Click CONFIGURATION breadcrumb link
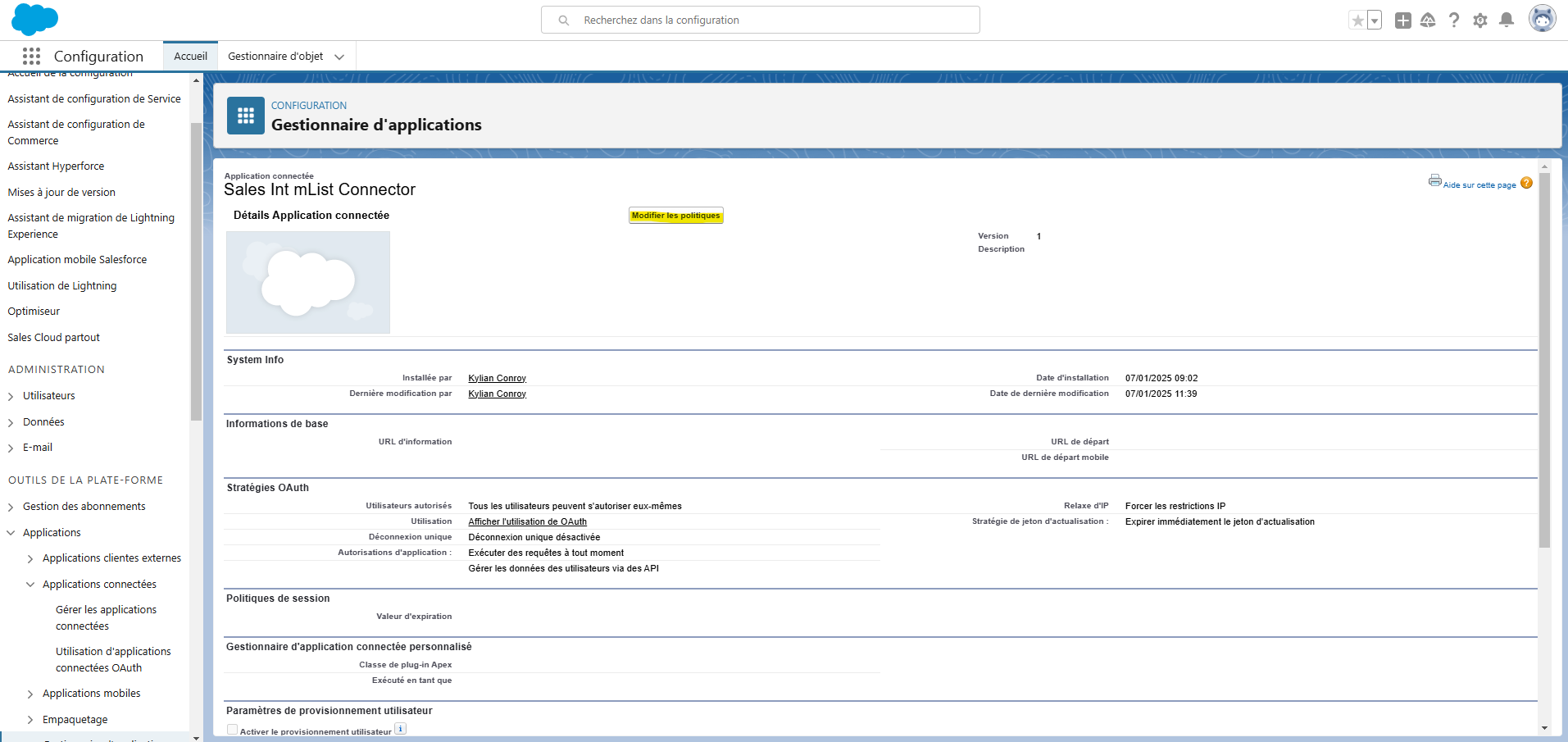Image resolution: width=1568 pixels, height=742 pixels. point(309,105)
